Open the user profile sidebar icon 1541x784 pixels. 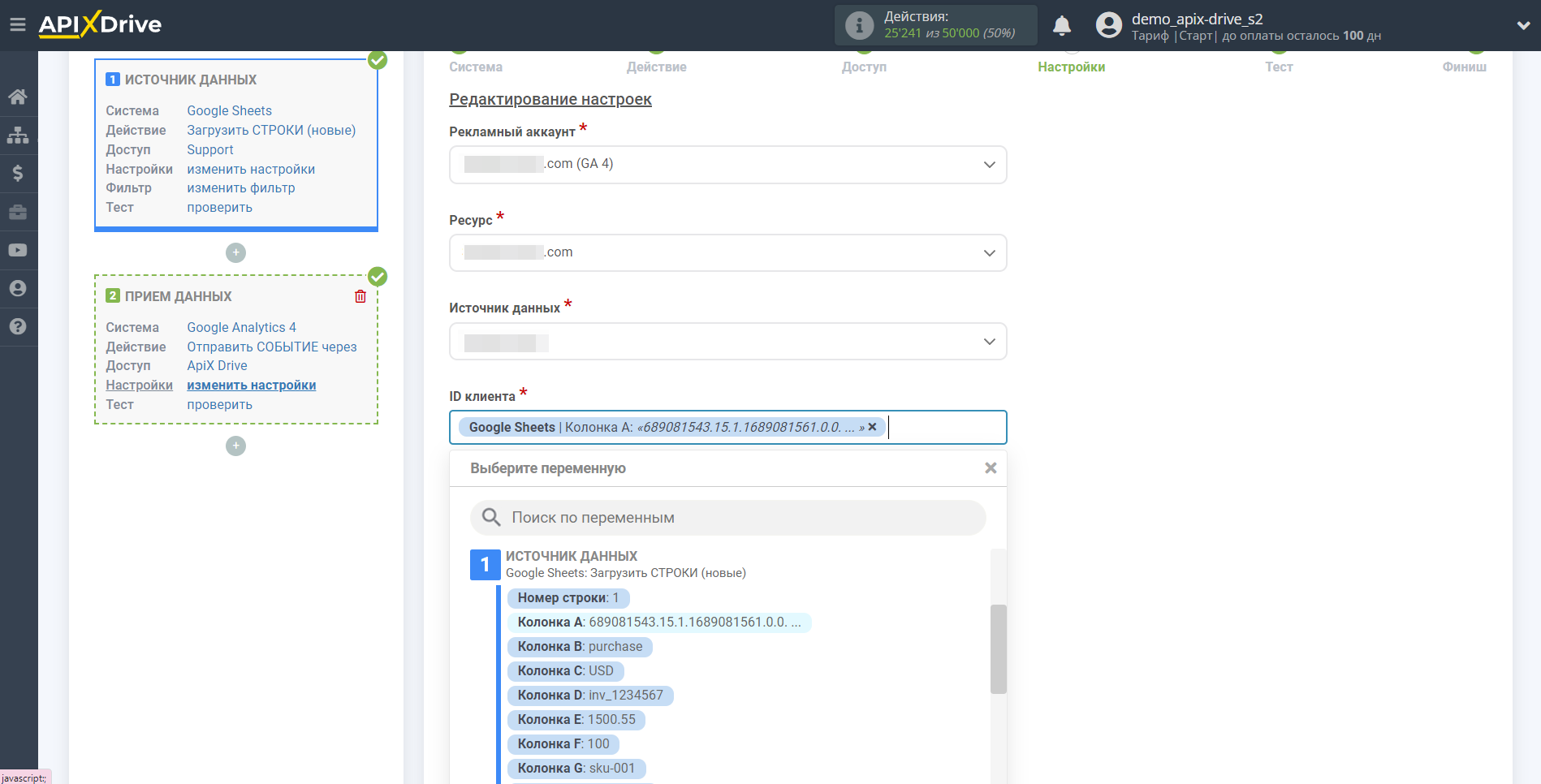click(18, 289)
